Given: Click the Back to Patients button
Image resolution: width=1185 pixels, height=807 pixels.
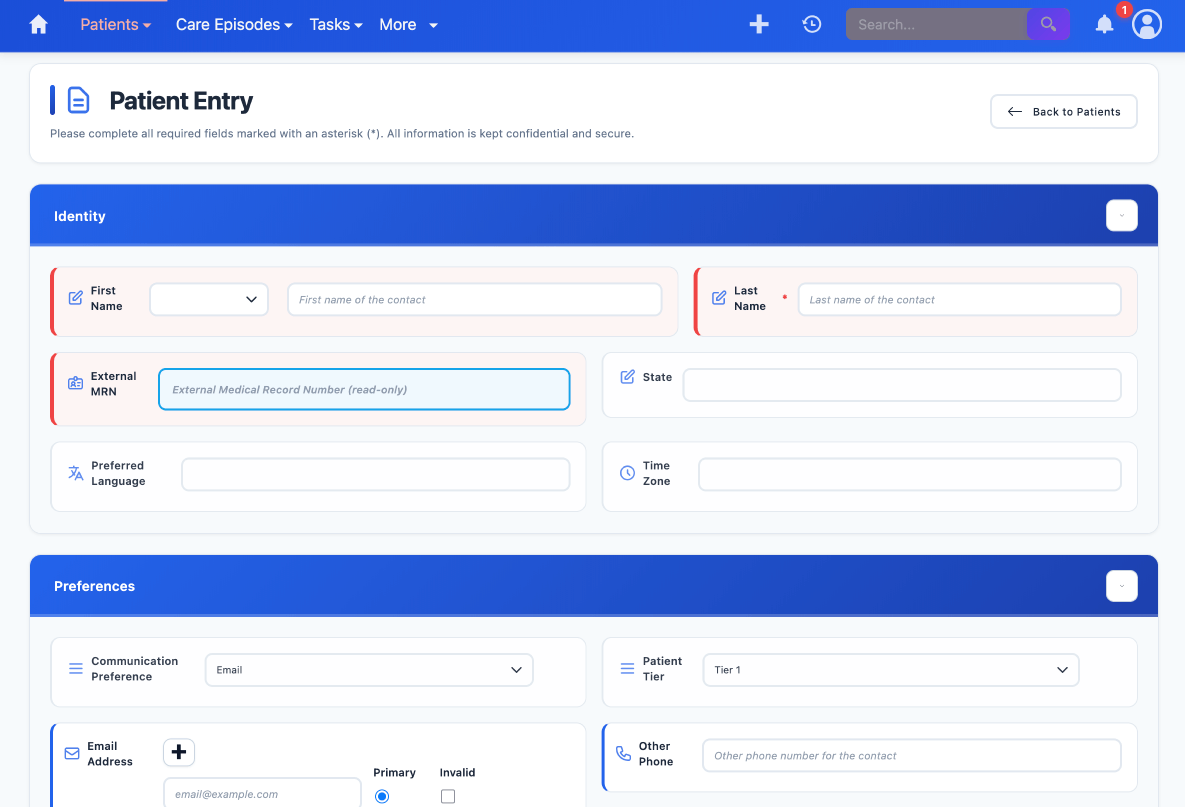Looking at the screenshot, I should click(1063, 111).
